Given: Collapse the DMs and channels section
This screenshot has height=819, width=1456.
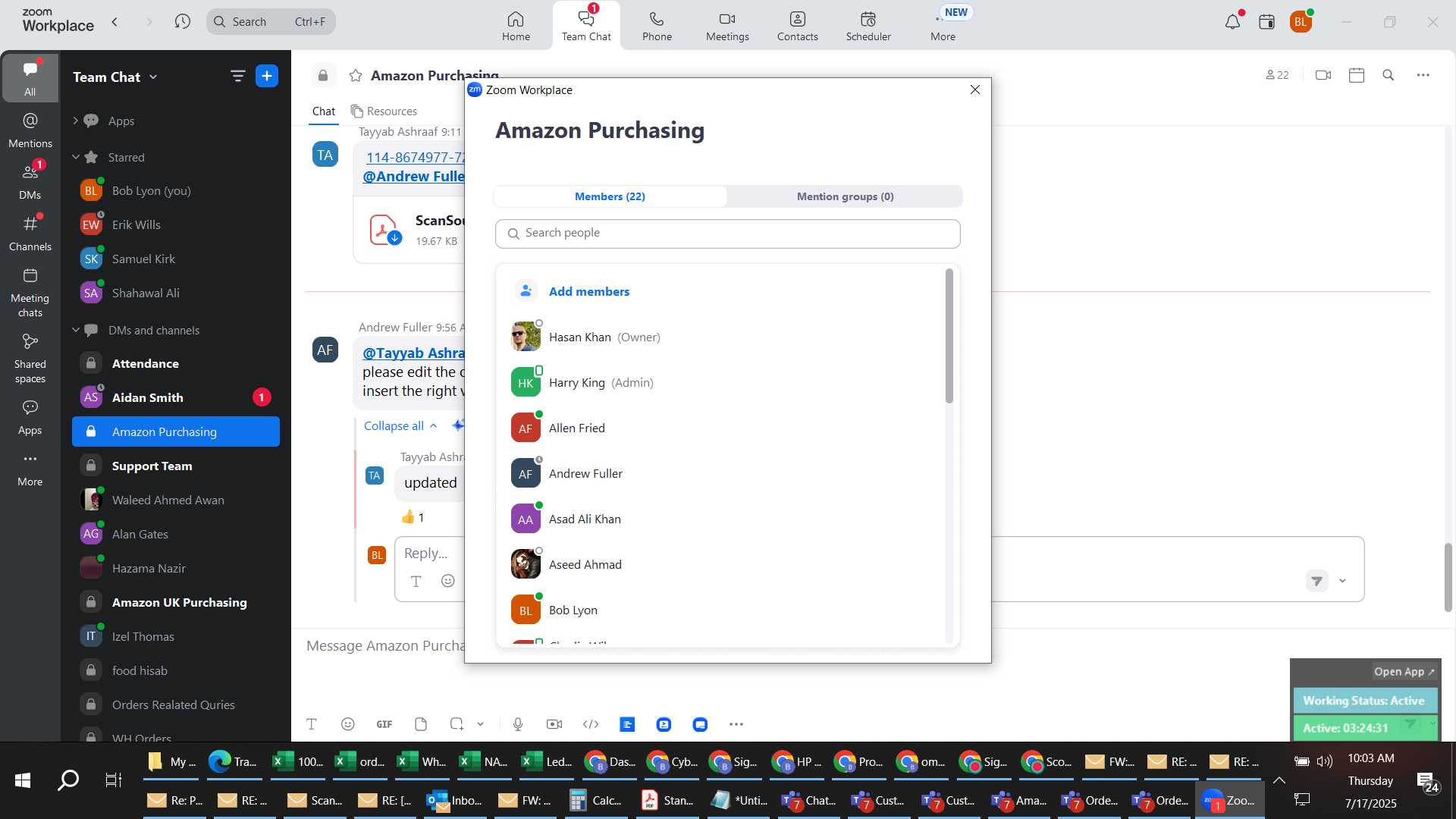Looking at the screenshot, I should (x=75, y=330).
